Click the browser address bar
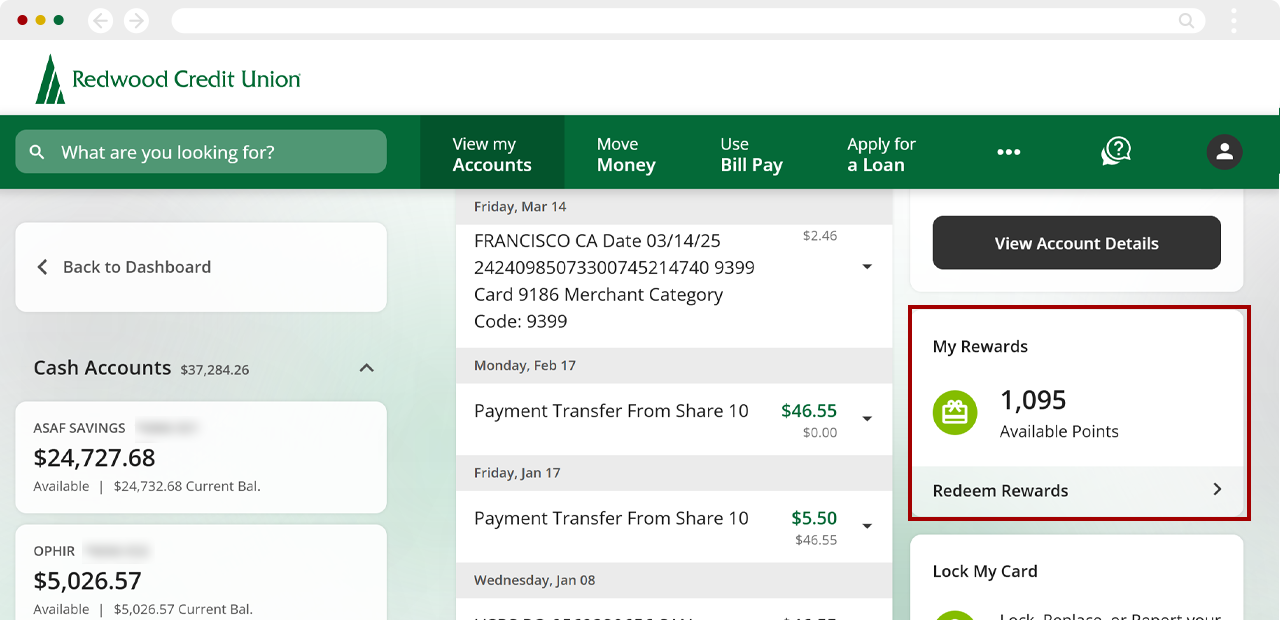Viewport: 1280px width, 620px height. [688, 20]
